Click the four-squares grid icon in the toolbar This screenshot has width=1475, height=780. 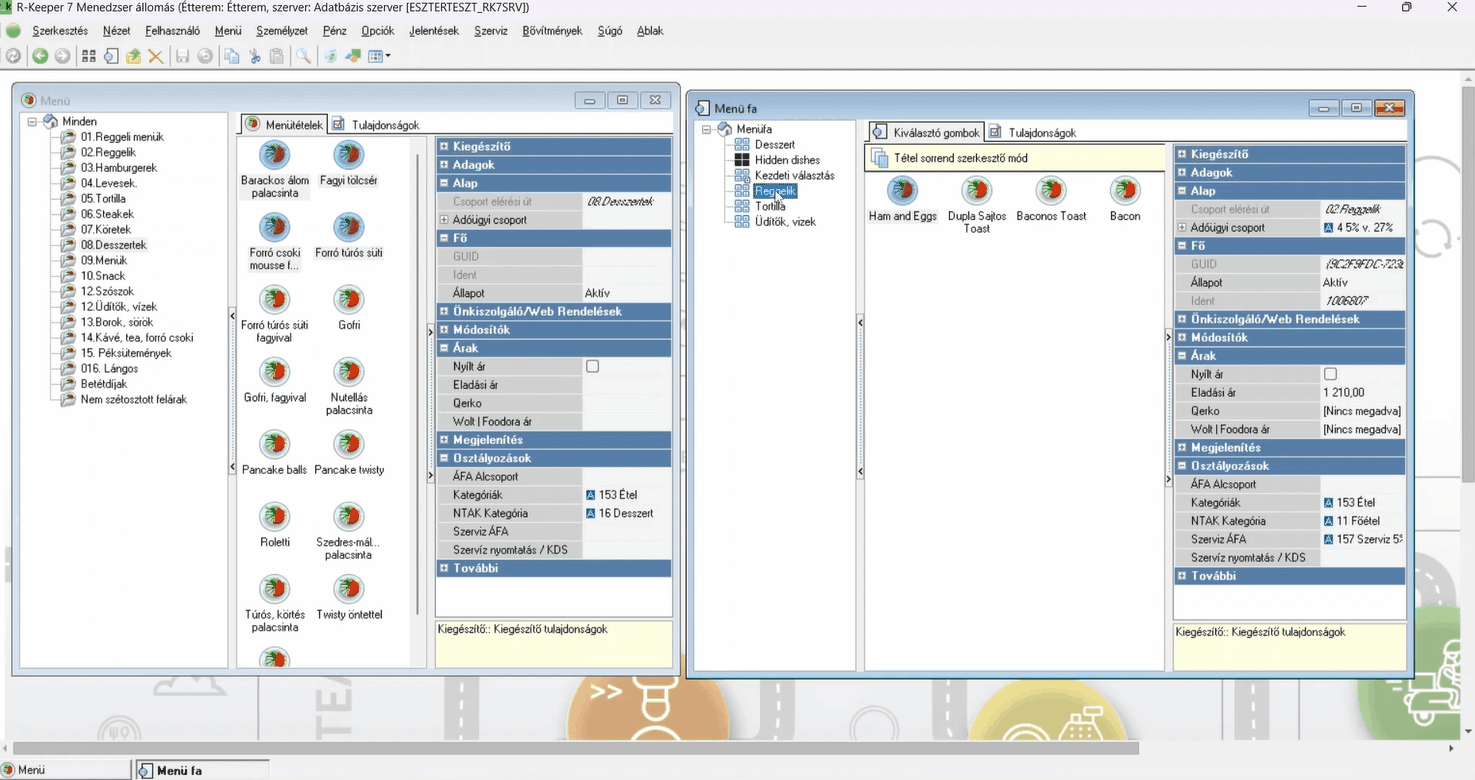pyautogui.click(x=89, y=56)
